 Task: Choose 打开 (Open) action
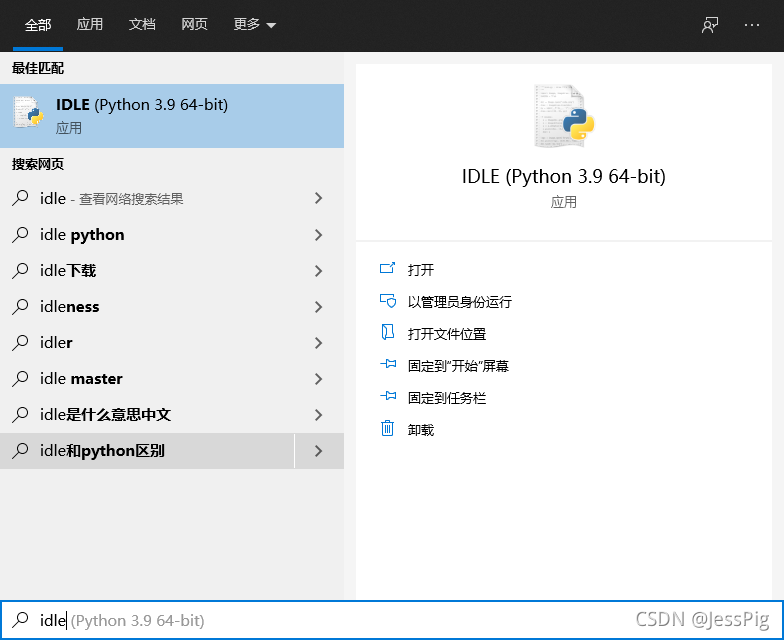pos(420,270)
